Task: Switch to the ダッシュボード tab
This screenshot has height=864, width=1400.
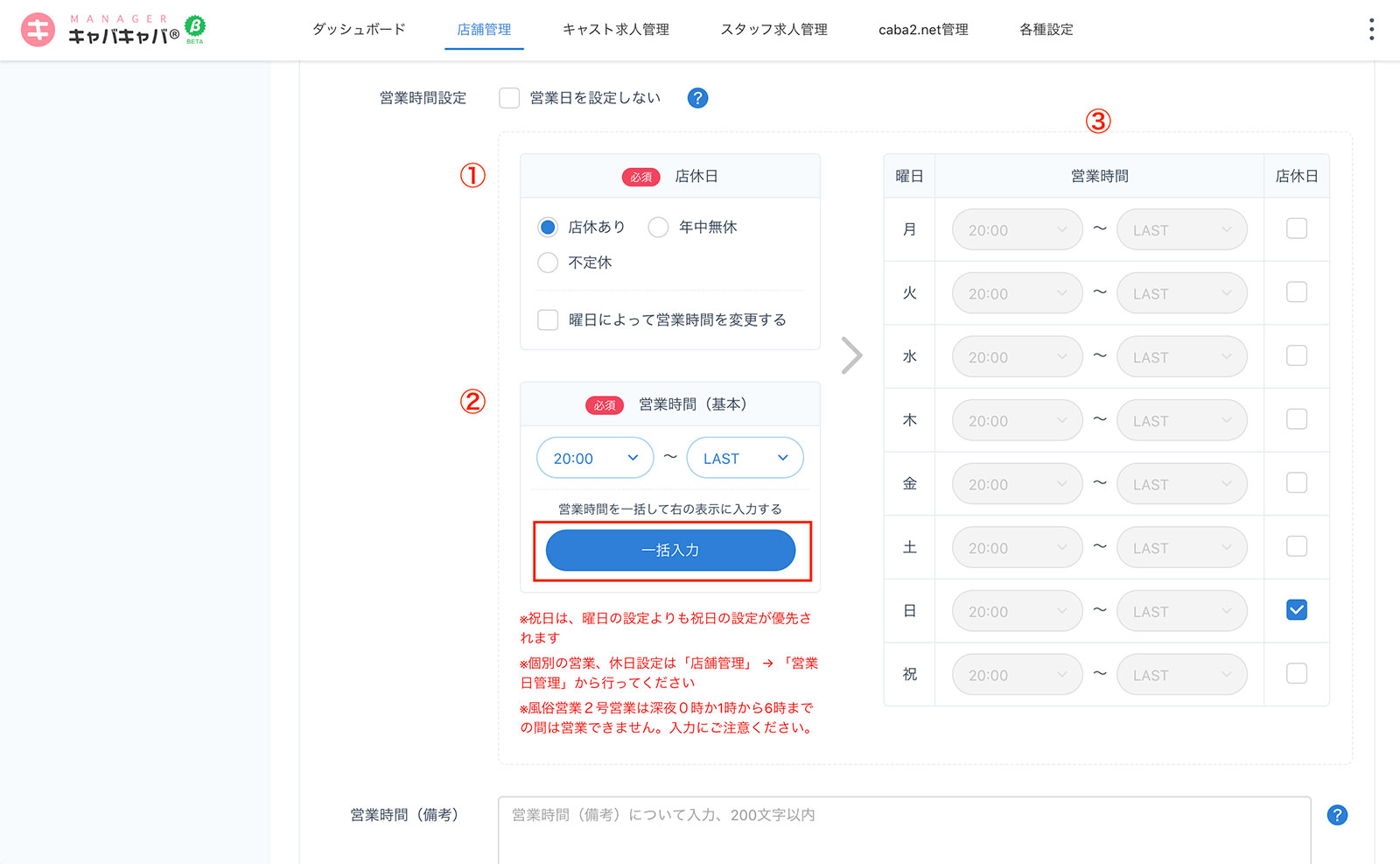Action: click(x=359, y=30)
